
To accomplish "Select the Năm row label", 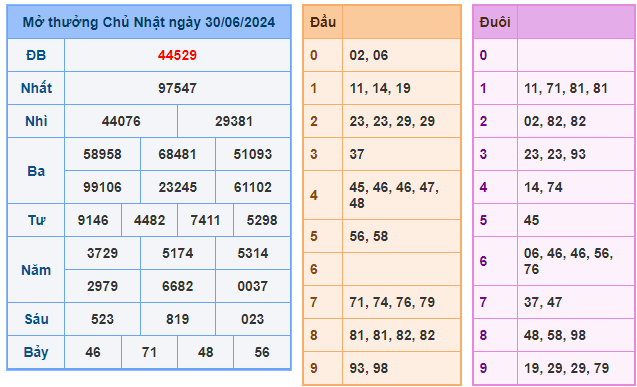I will tap(36, 270).
